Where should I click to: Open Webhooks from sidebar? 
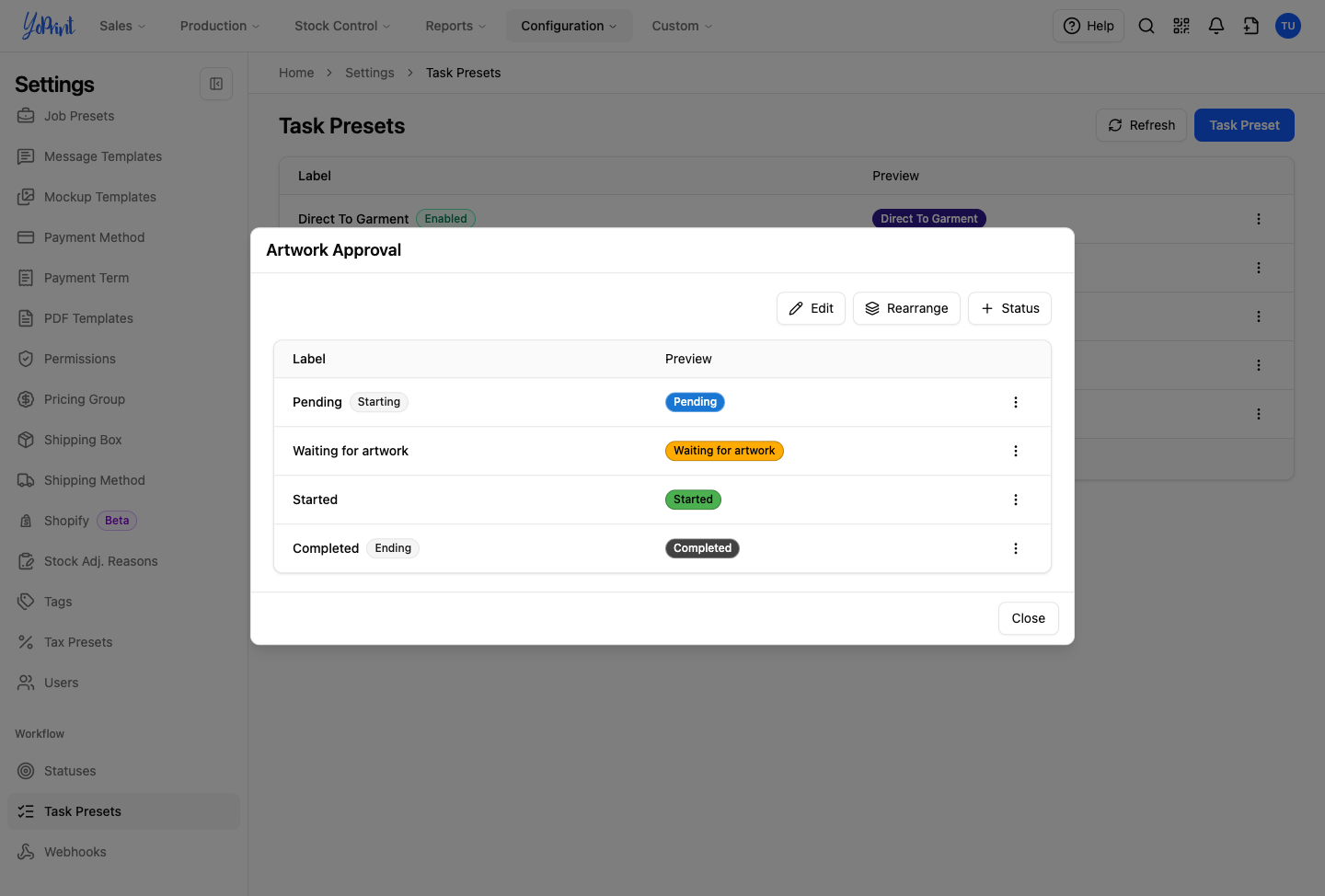point(123,852)
